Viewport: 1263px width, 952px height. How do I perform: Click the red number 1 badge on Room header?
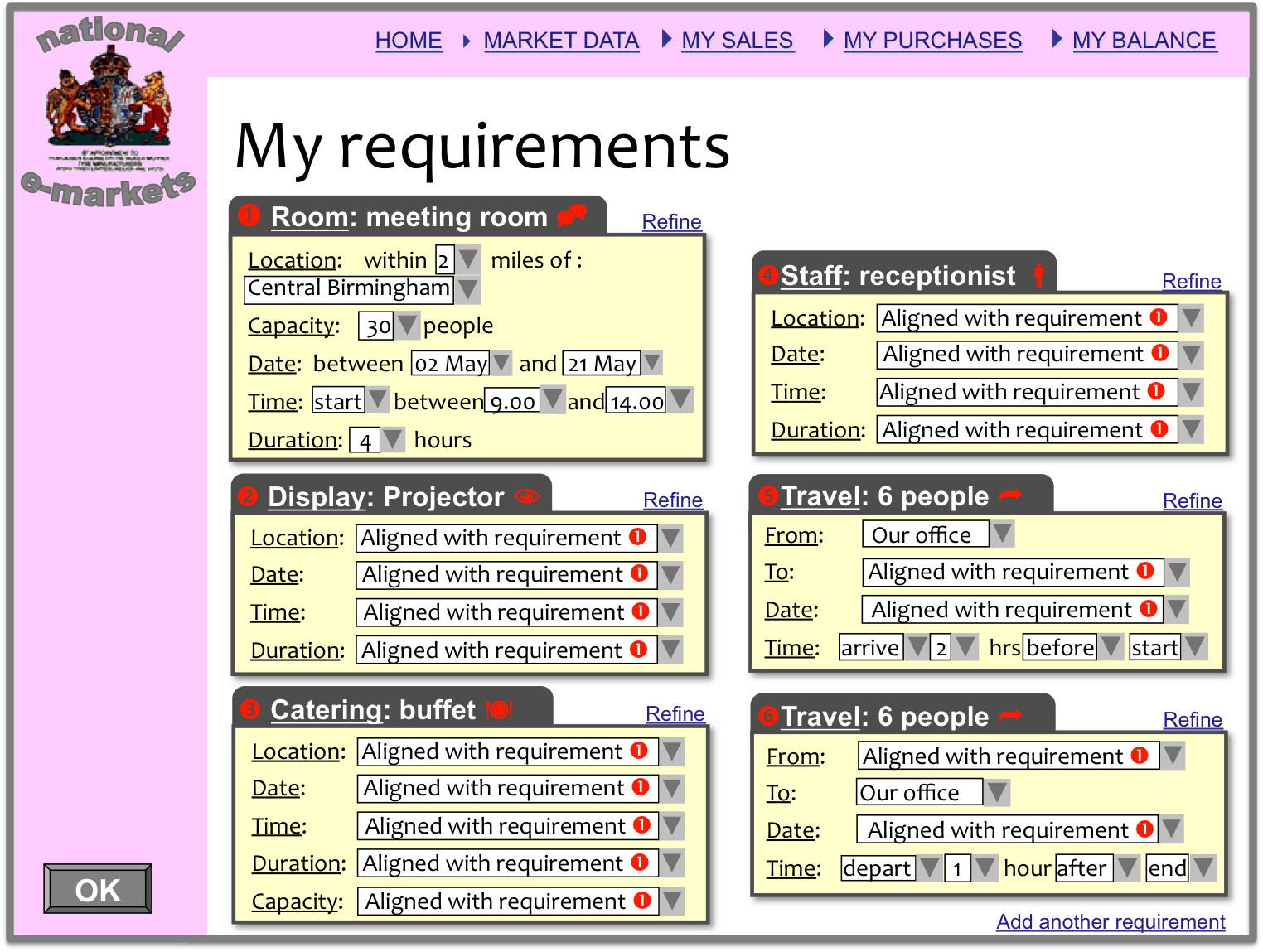(x=249, y=215)
